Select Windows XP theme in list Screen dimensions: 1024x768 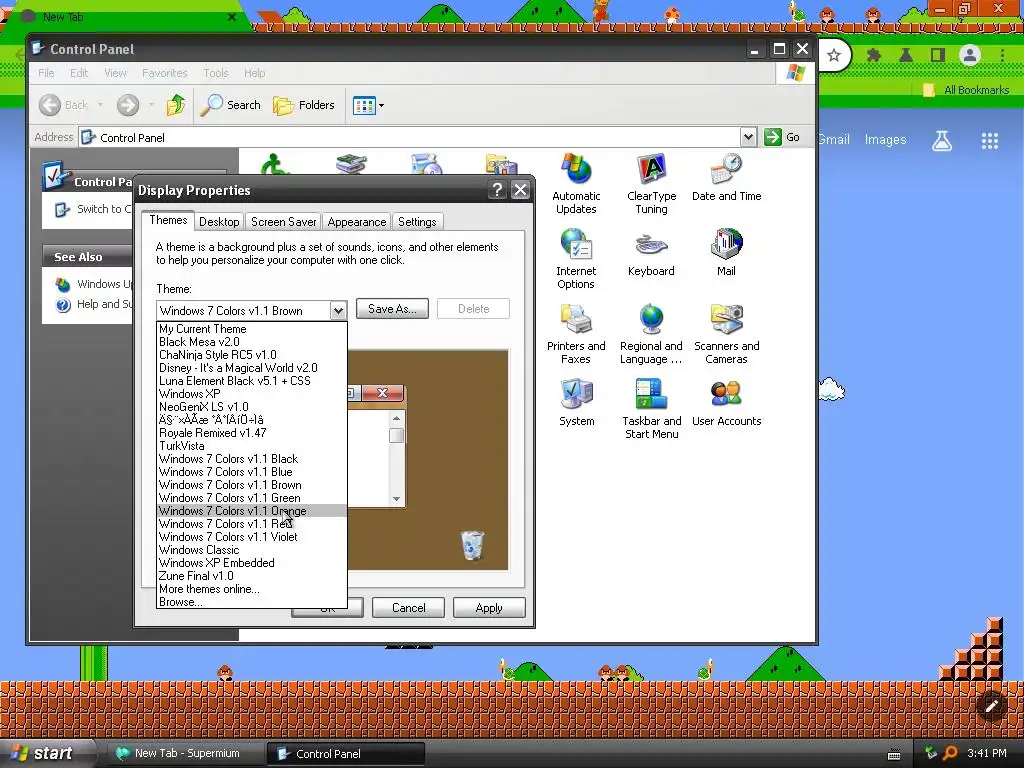(x=252, y=394)
